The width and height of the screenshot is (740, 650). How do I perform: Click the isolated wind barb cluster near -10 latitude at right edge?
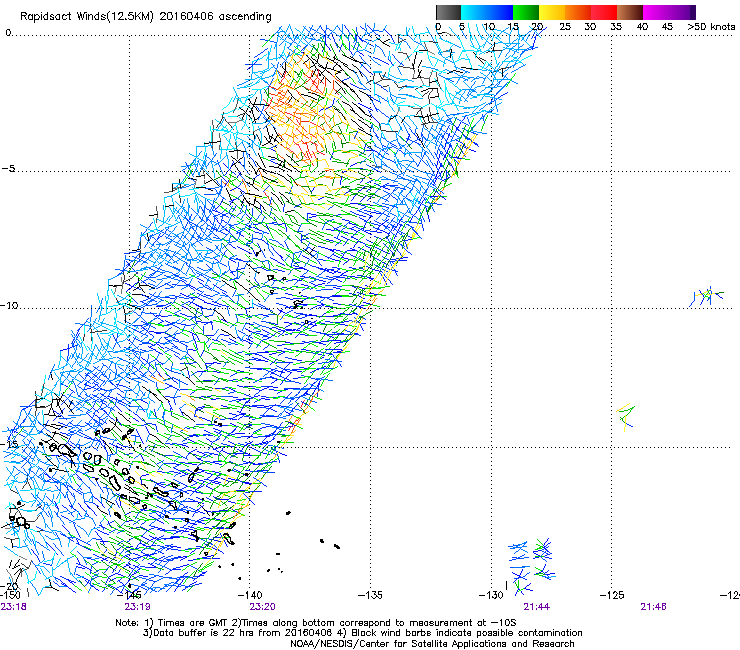[706, 296]
